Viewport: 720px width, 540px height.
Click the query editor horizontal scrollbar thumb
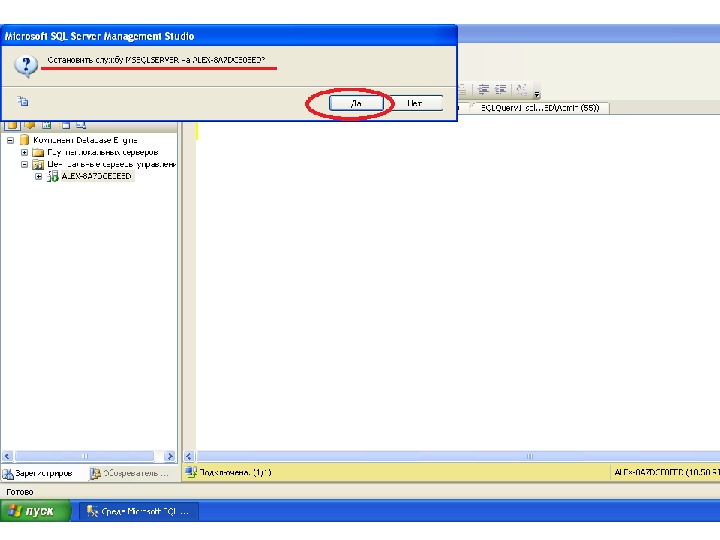pyautogui.click(x=459, y=456)
